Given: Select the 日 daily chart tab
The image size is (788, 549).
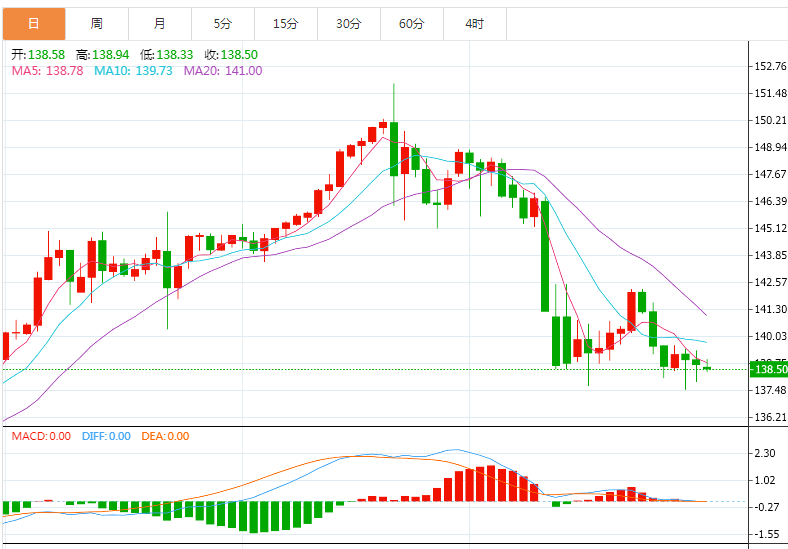Looking at the screenshot, I should pos(34,24).
